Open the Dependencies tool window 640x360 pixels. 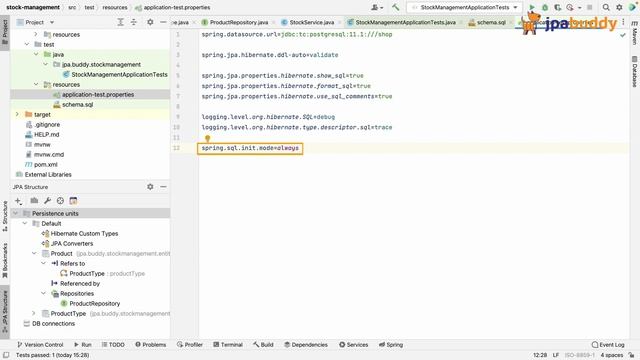(306, 345)
